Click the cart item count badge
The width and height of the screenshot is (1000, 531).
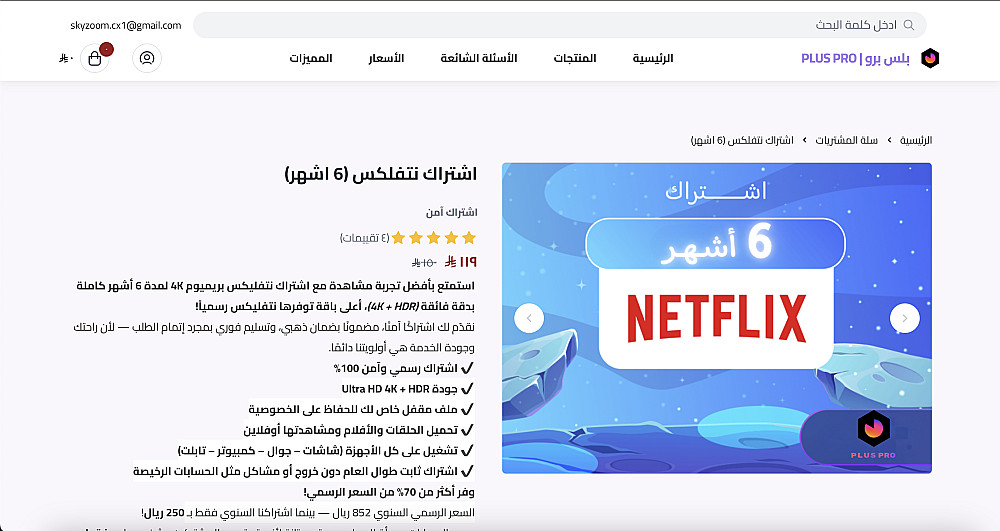107,49
